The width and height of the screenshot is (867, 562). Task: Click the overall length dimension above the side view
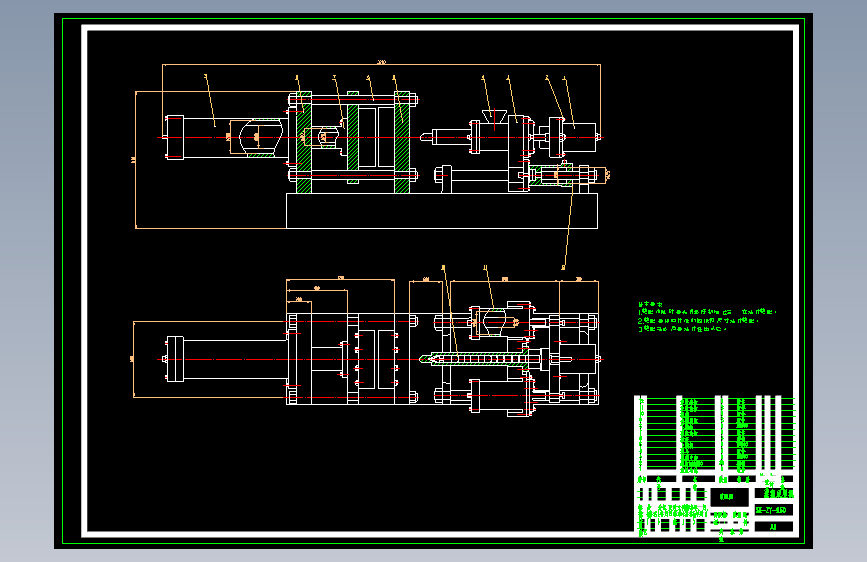382,64
